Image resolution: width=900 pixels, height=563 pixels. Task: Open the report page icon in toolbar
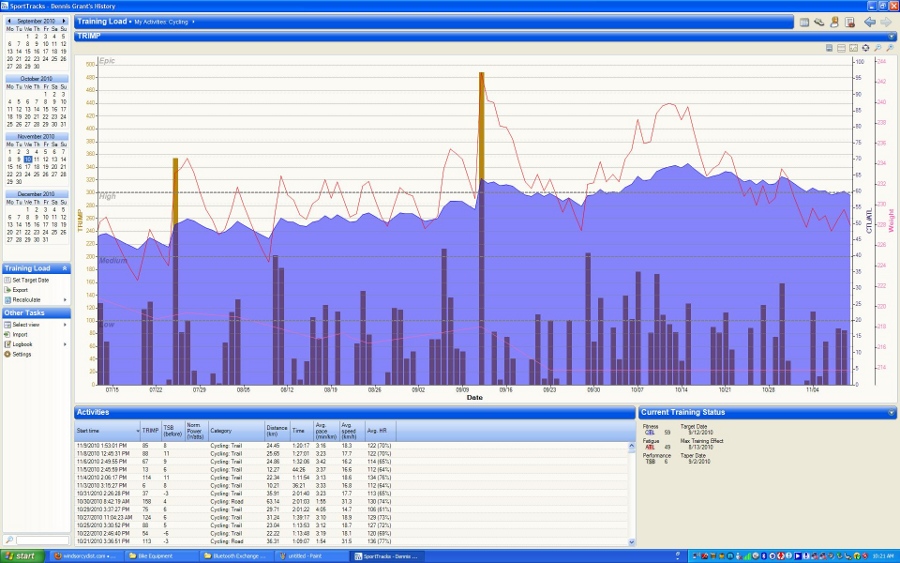(850, 22)
